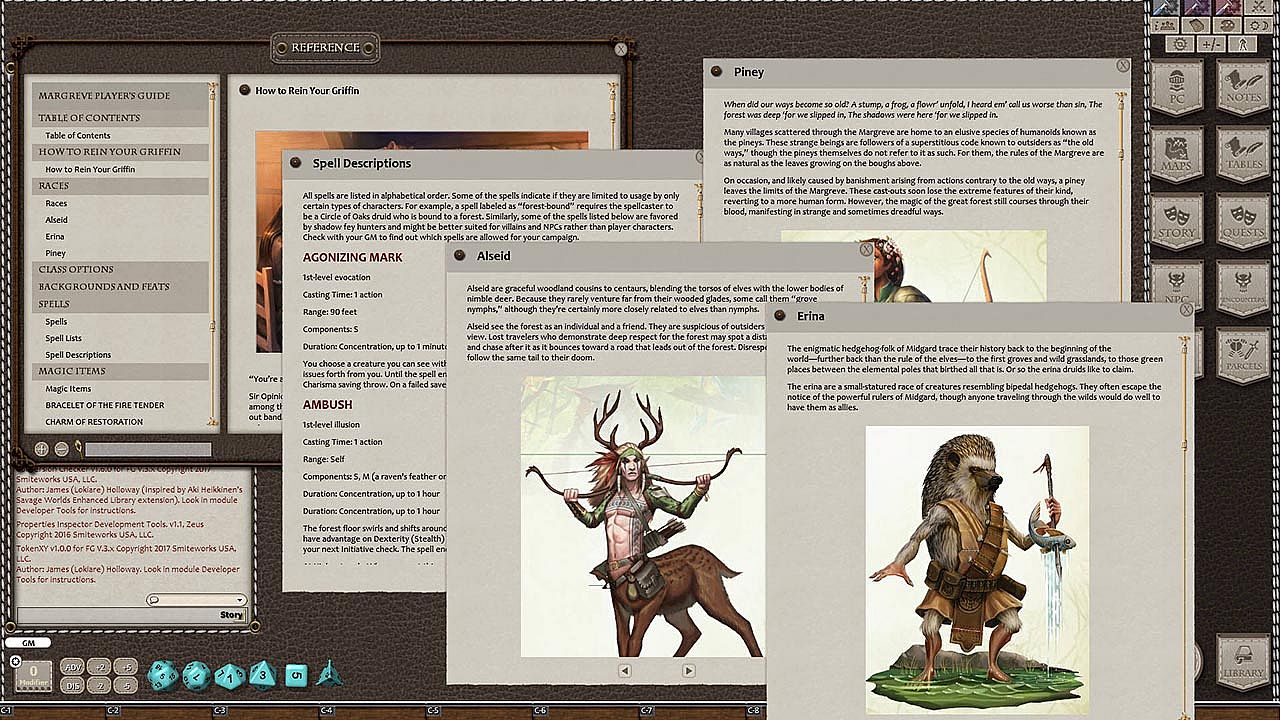Click the link dot beside Erina title
The image size is (1280, 720).
778,316
